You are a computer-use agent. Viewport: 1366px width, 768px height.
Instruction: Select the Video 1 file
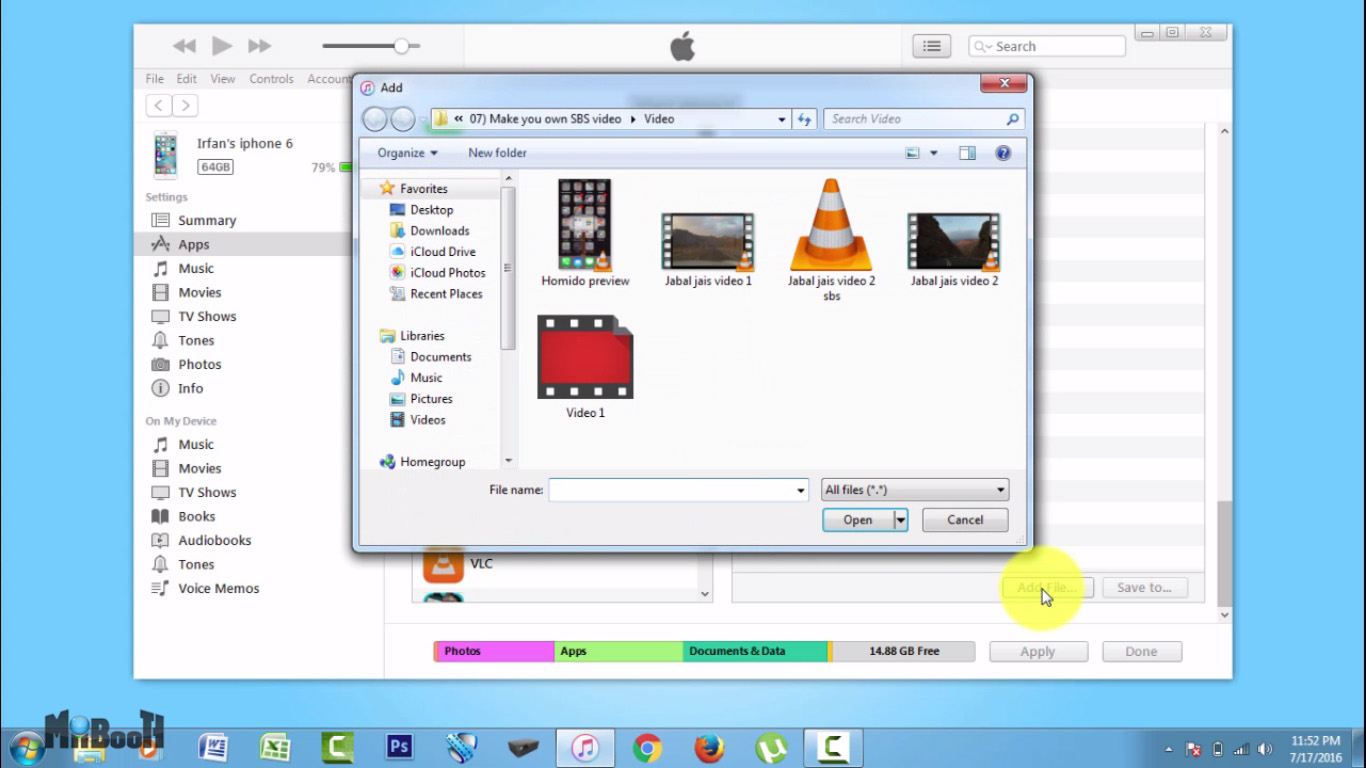[585, 367]
